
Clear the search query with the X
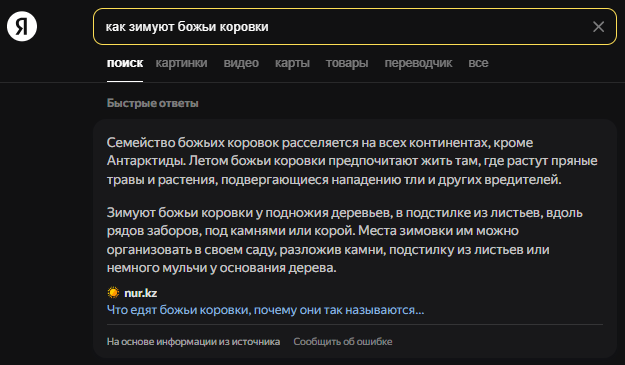point(598,27)
